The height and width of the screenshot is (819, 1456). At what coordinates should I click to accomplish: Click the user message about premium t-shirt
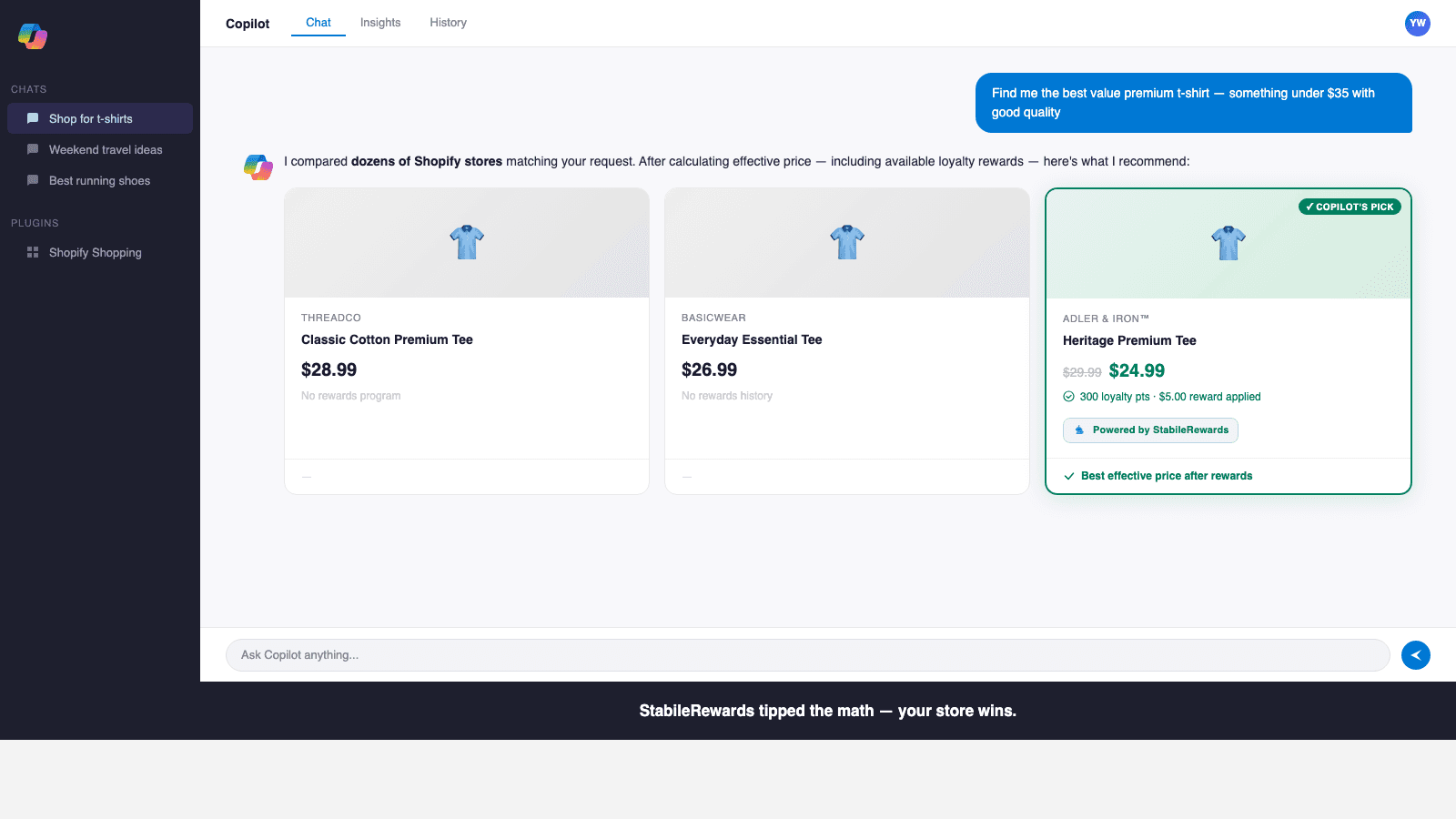[x=1194, y=103]
